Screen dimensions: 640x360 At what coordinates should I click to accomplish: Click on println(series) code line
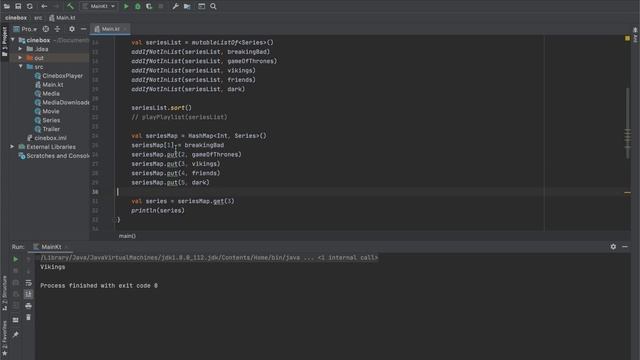tap(158, 211)
